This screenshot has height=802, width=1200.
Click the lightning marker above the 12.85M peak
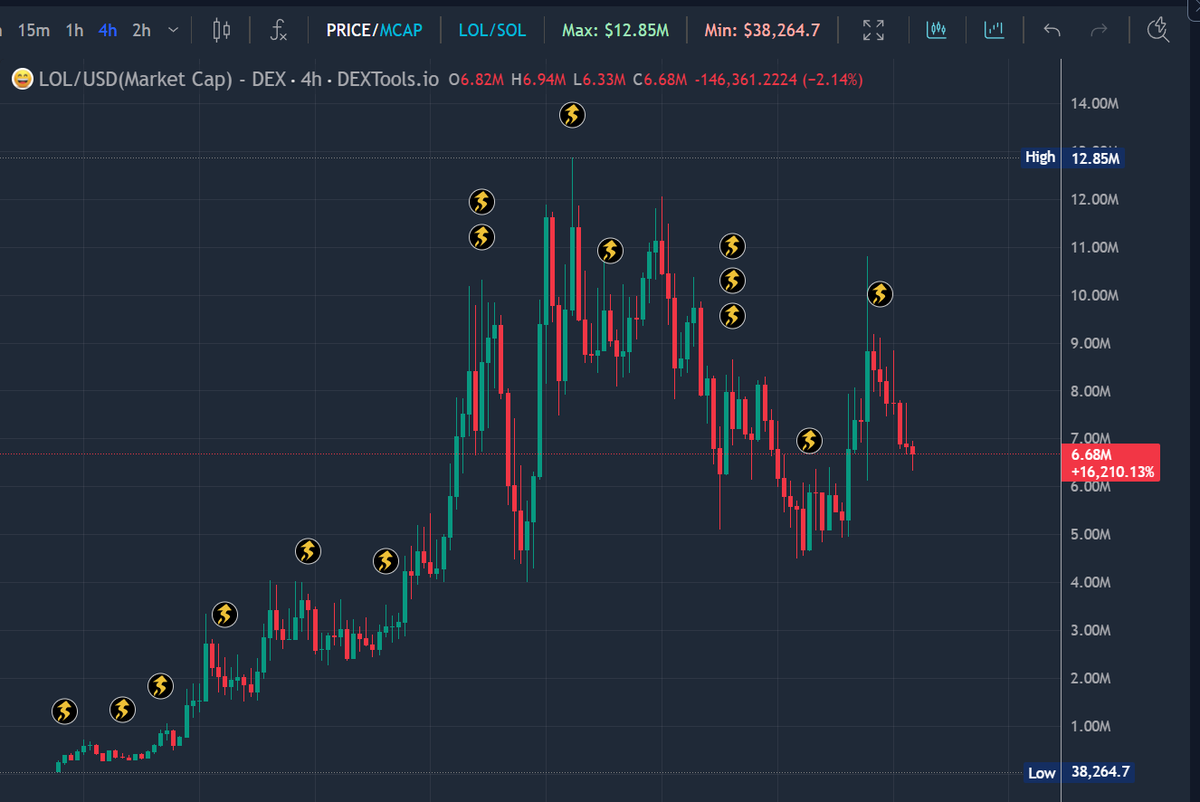(572, 115)
